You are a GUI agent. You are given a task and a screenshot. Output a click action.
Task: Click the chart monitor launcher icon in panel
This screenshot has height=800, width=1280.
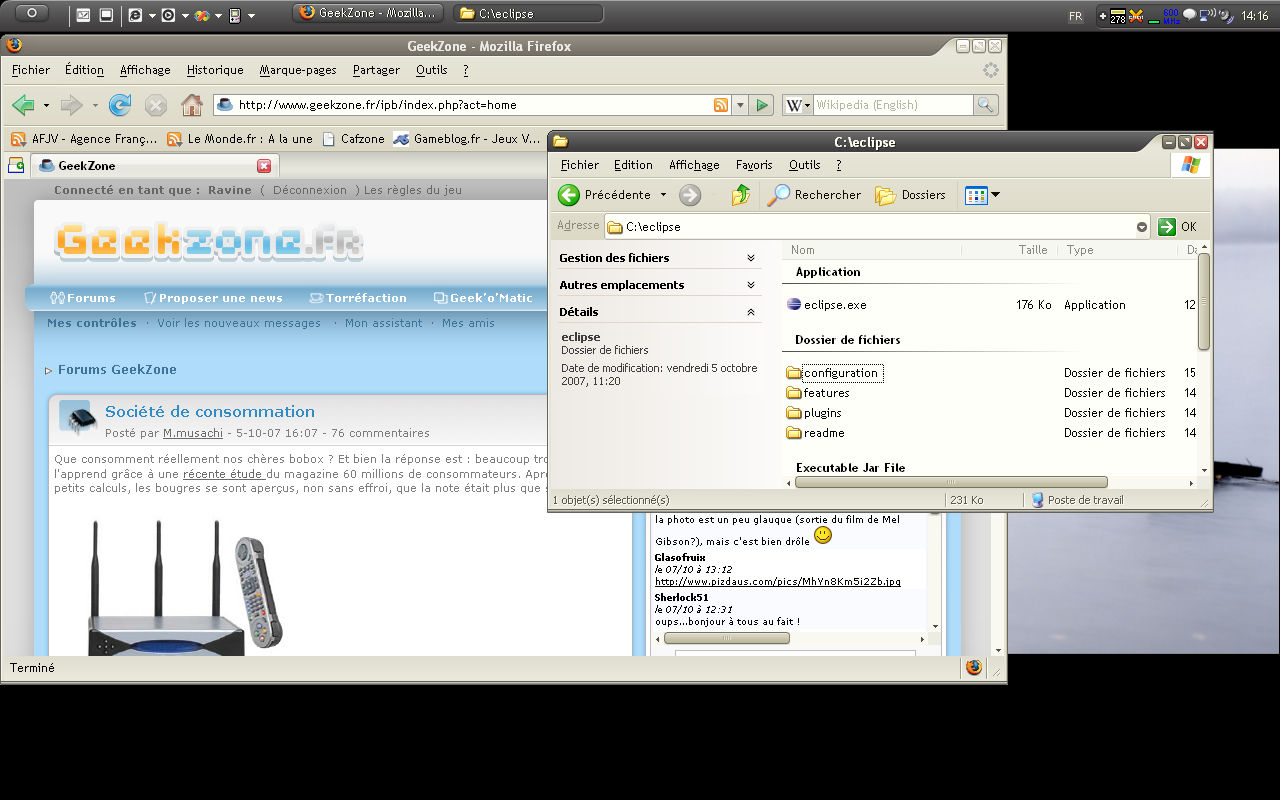[83, 15]
